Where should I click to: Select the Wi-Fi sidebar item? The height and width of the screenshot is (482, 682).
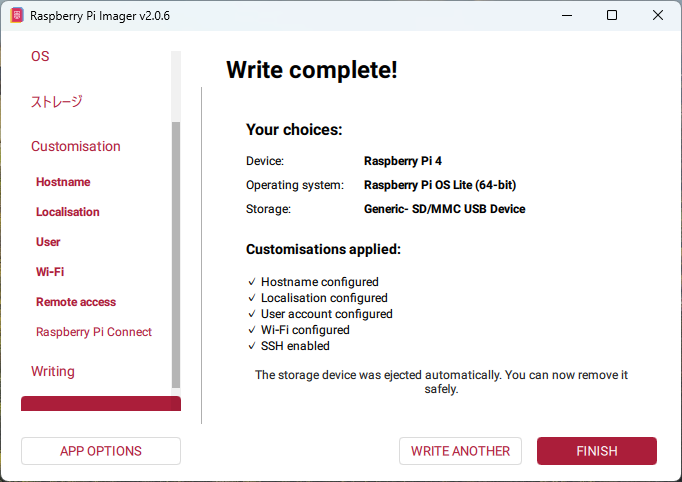tap(50, 272)
